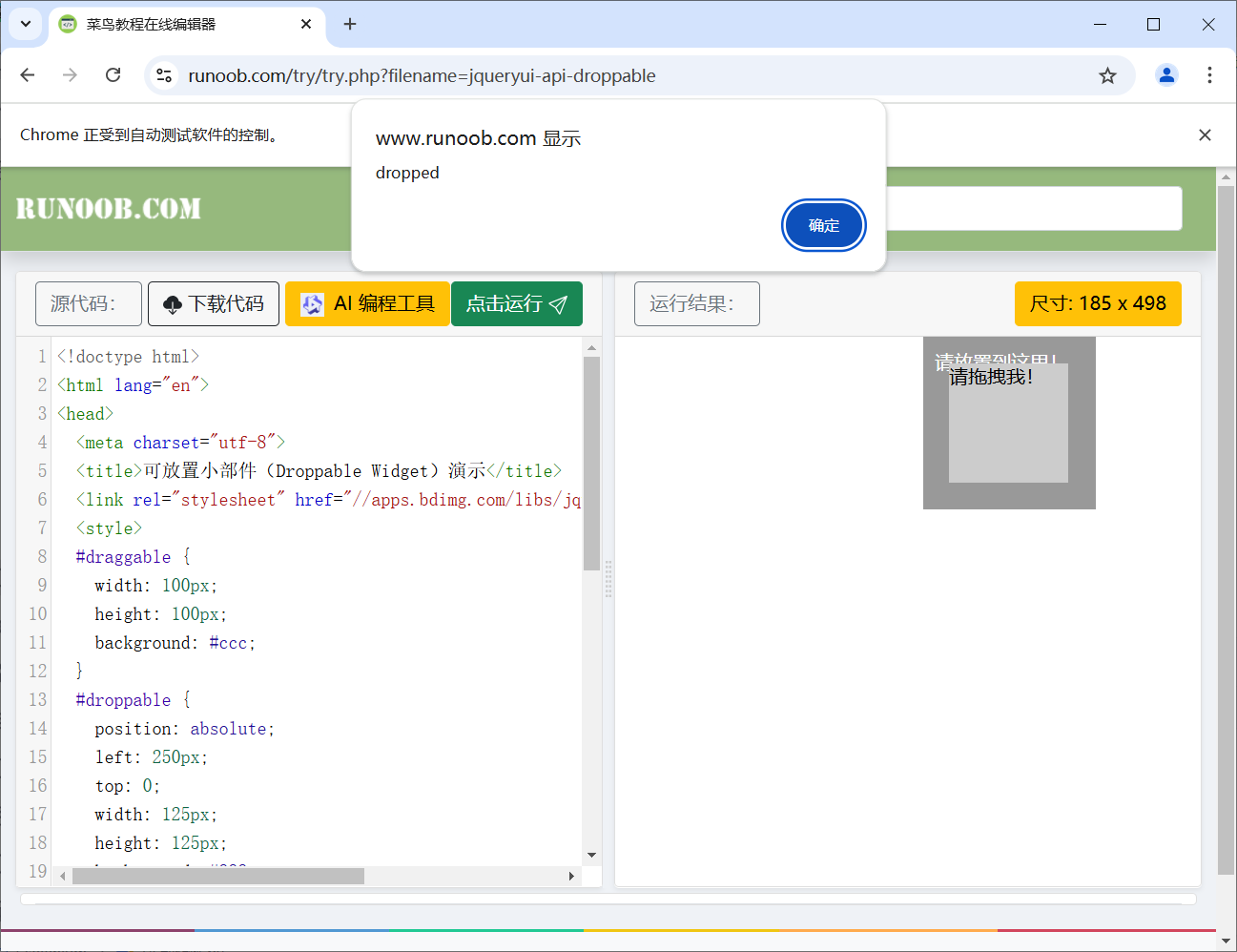Click the #droppable { code line
1237x952 pixels.
[x=133, y=700]
